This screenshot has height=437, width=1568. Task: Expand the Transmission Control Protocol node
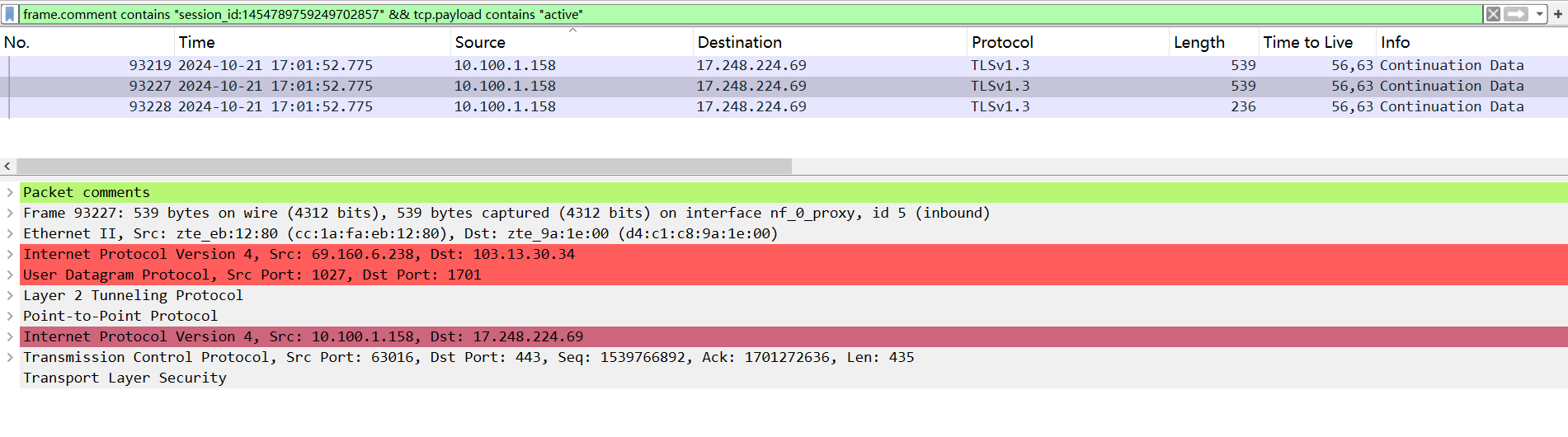pyautogui.click(x=10, y=357)
